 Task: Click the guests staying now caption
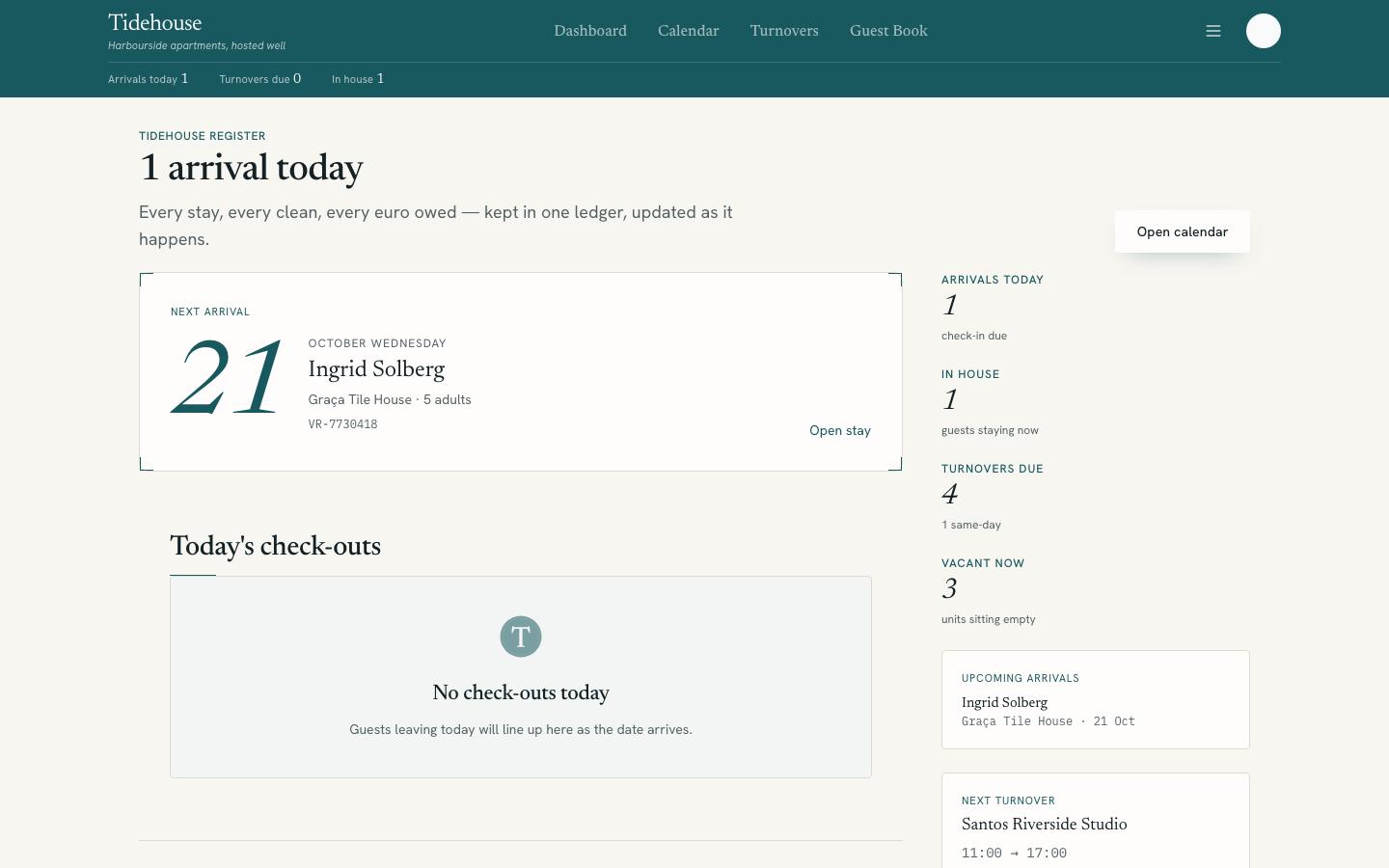[x=990, y=431]
